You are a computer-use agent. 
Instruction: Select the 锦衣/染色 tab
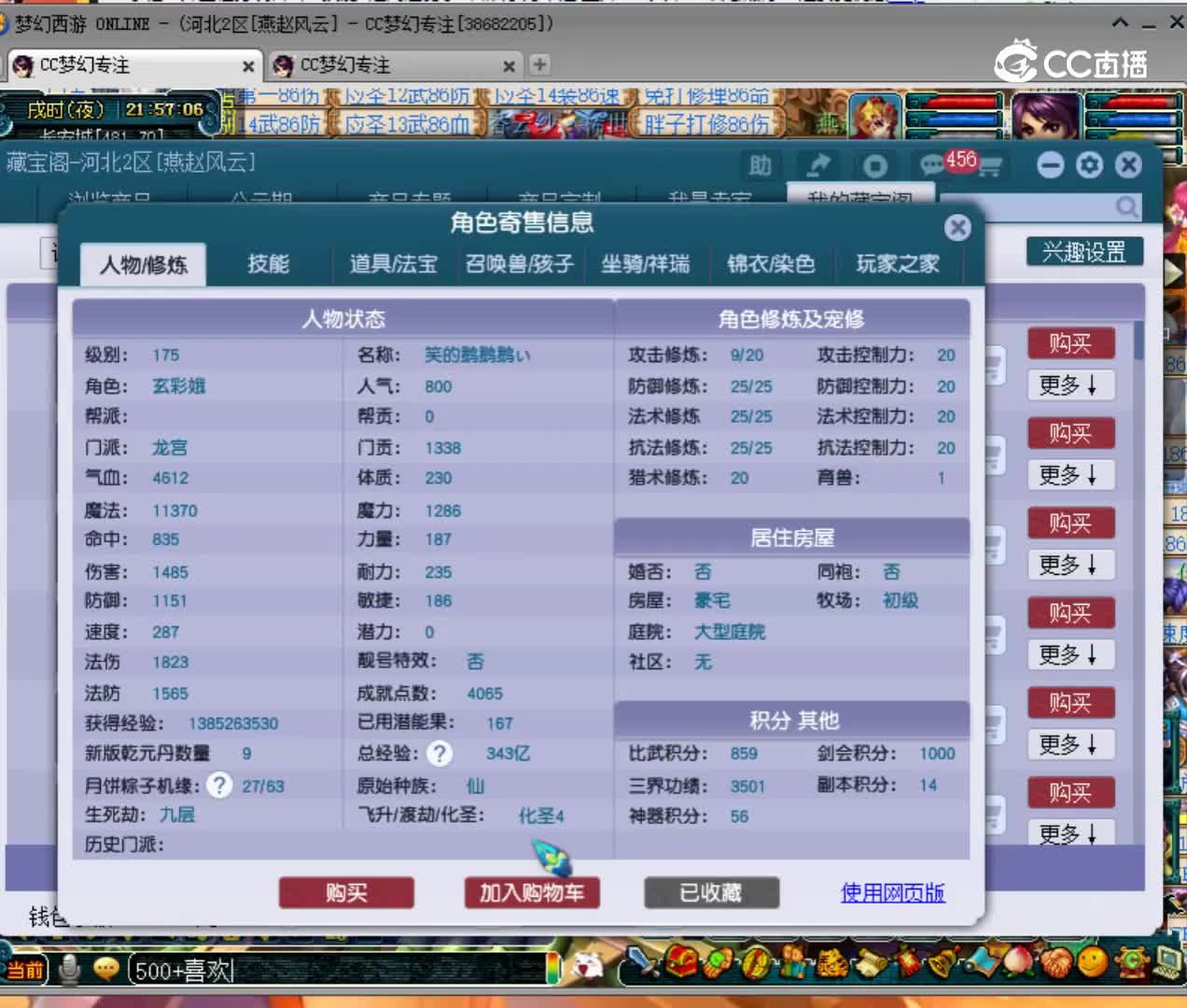pyautogui.click(x=771, y=264)
